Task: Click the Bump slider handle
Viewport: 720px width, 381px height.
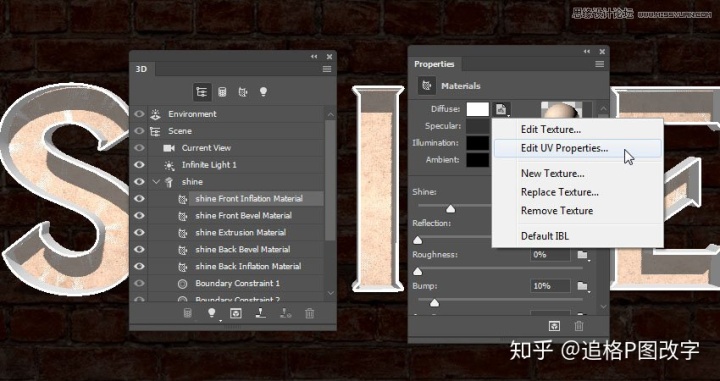Action: pyautogui.click(x=434, y=303)
